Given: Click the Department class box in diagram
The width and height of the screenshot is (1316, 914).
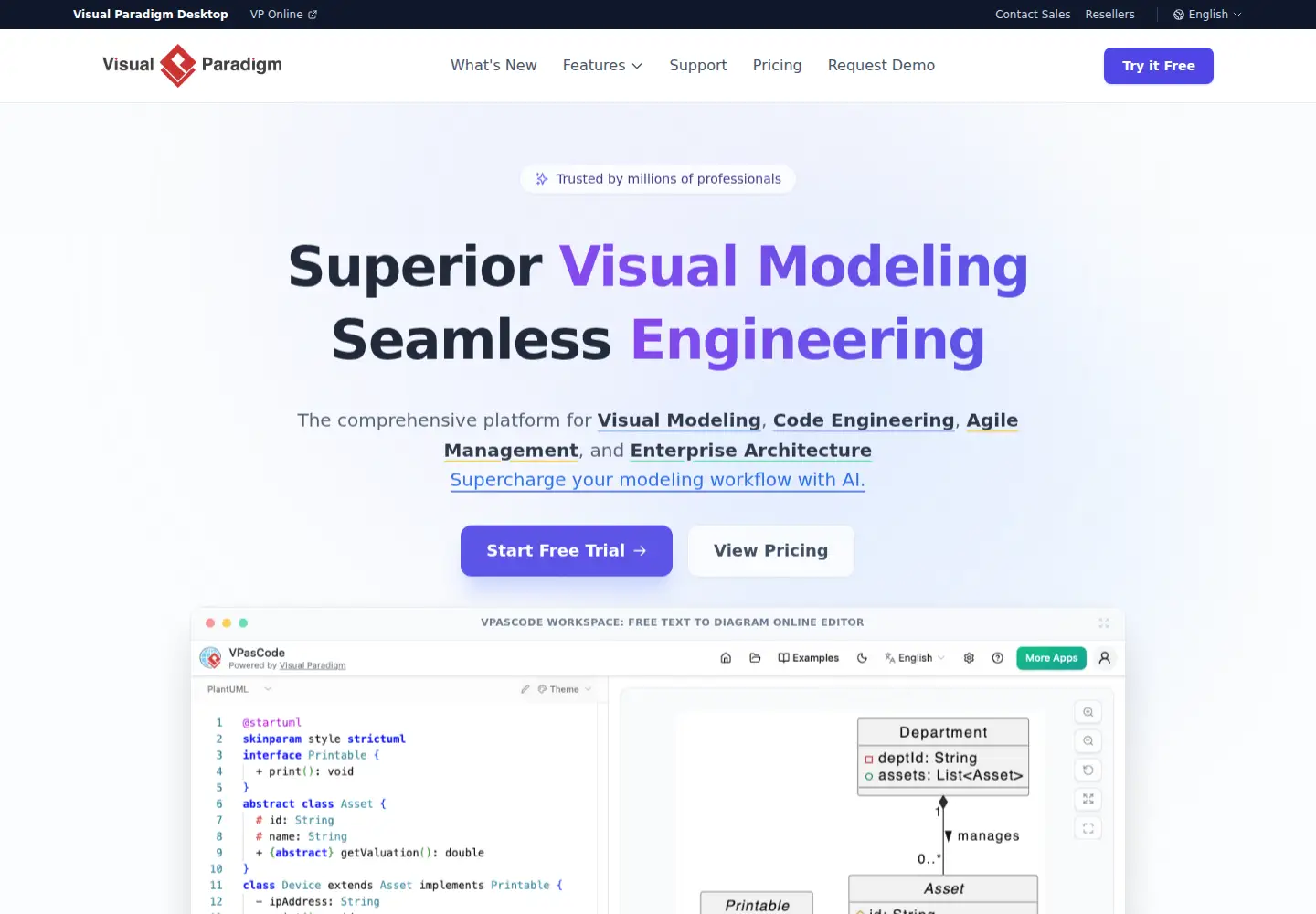Looking at the screenshot, I should 943,757.
